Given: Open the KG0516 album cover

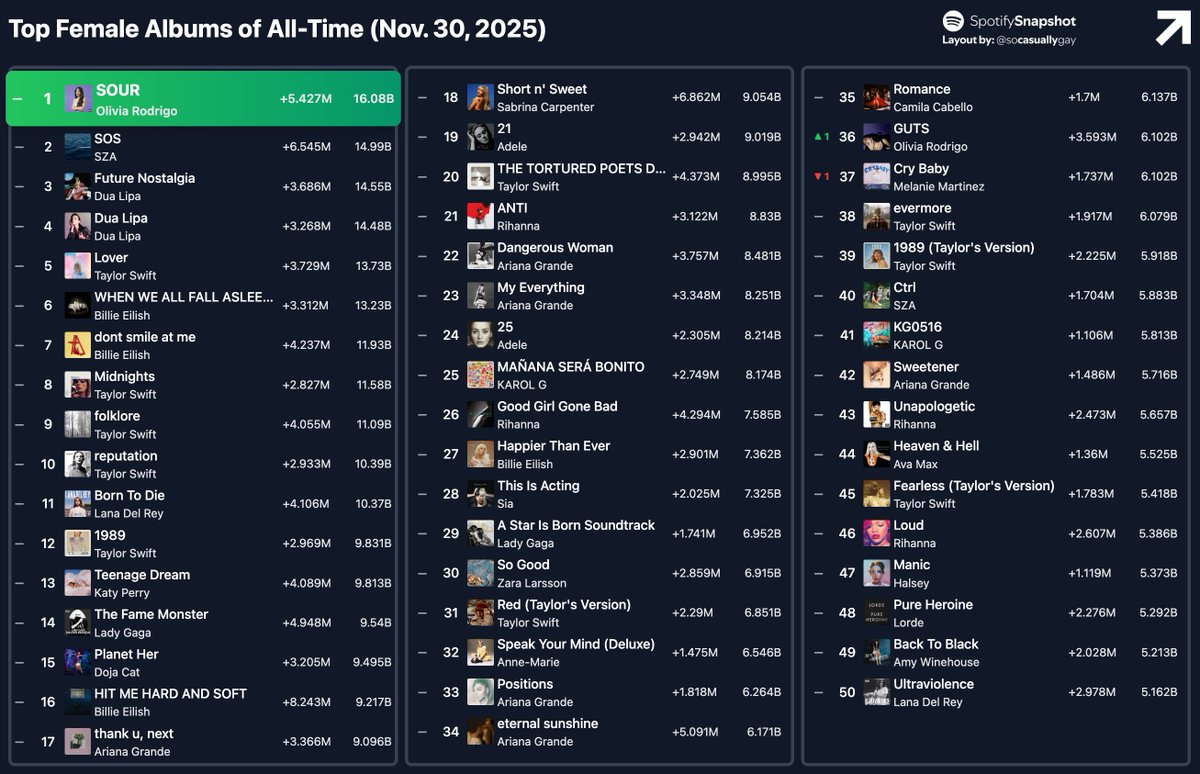Looking at the screenshot, I should point(877,336).
